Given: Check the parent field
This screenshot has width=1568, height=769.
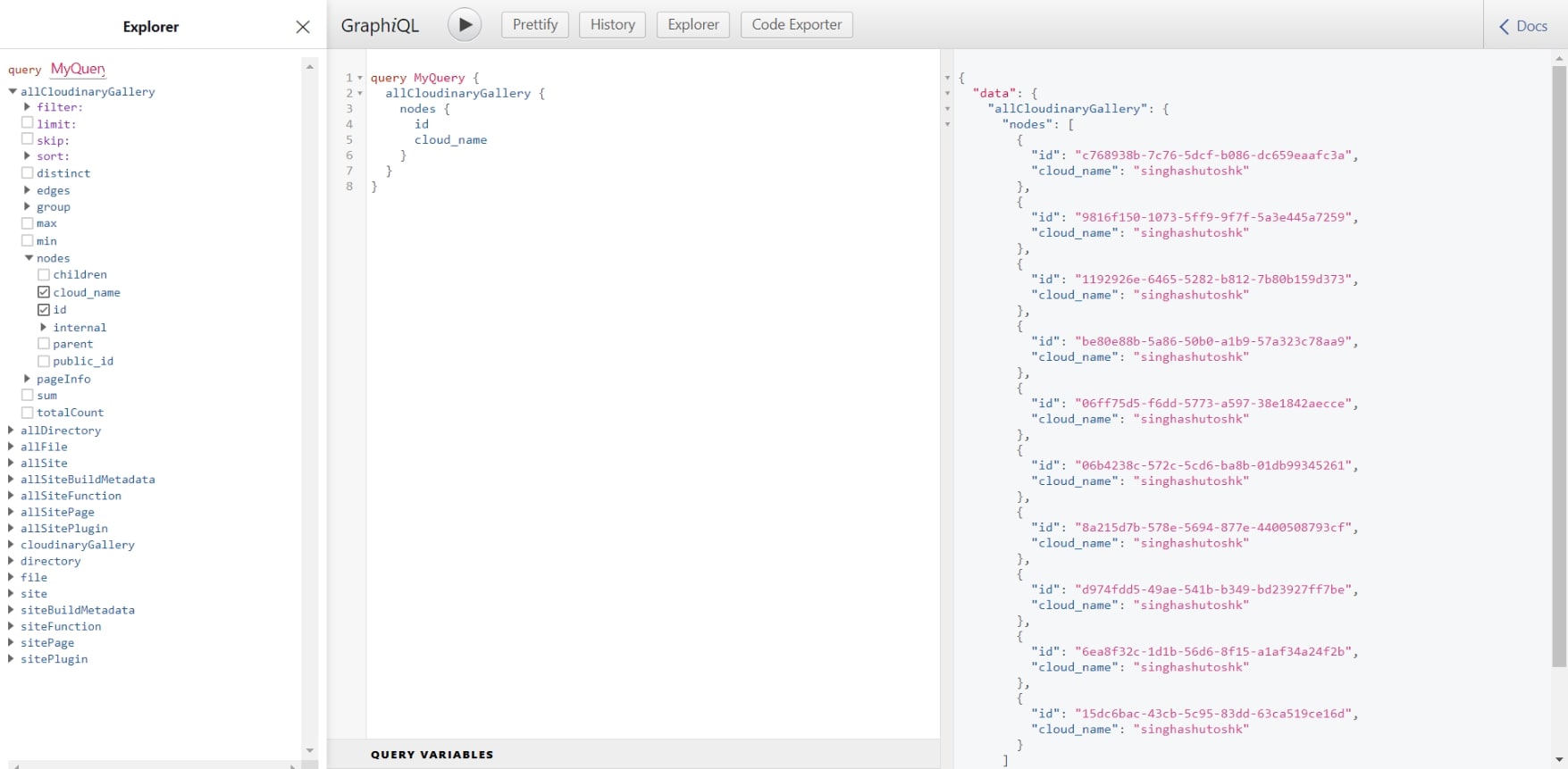Looking at the screenshot, I should 44,344.
